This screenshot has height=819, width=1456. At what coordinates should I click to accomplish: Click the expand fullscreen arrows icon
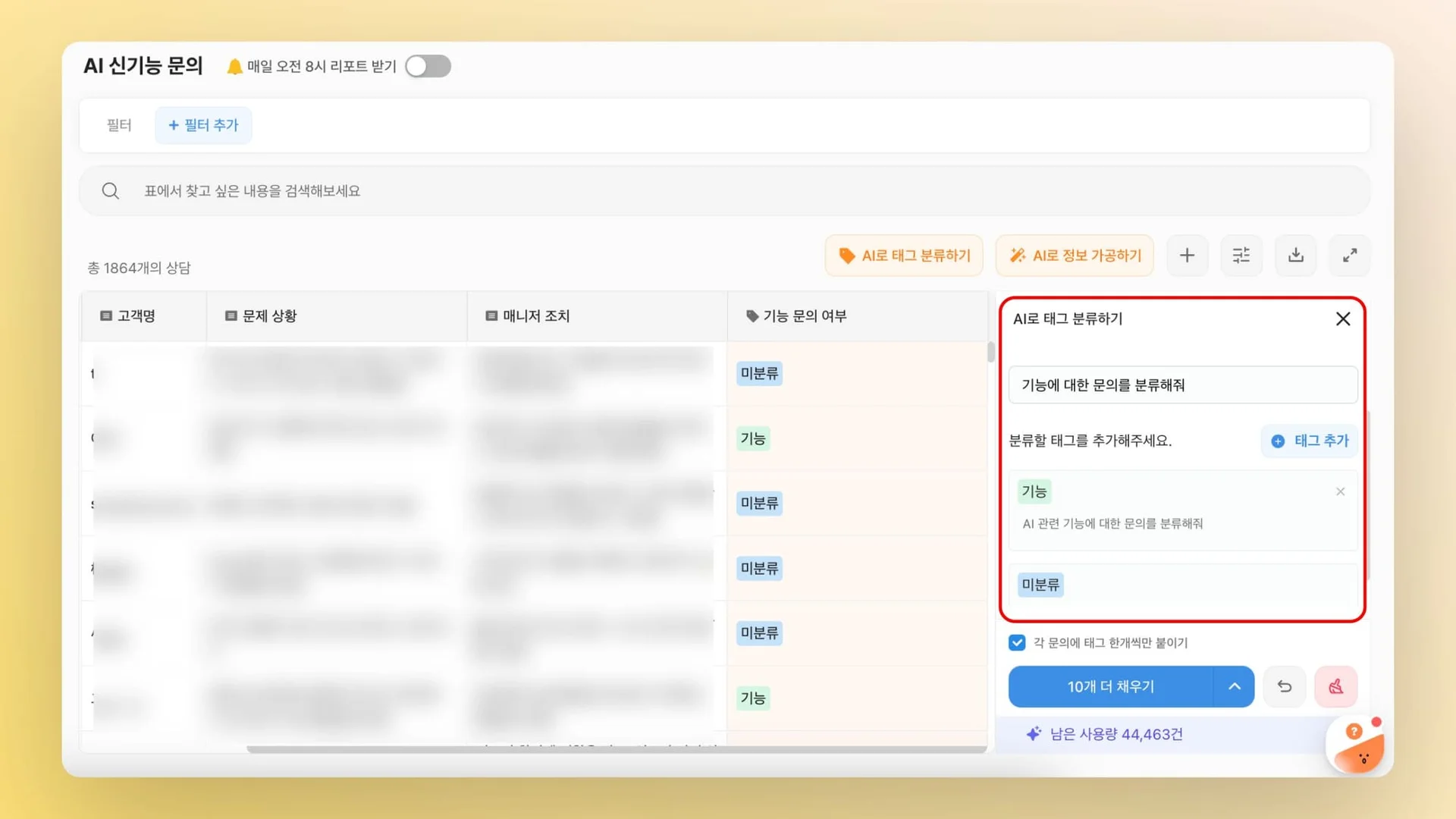click(x=1350, y=256)
